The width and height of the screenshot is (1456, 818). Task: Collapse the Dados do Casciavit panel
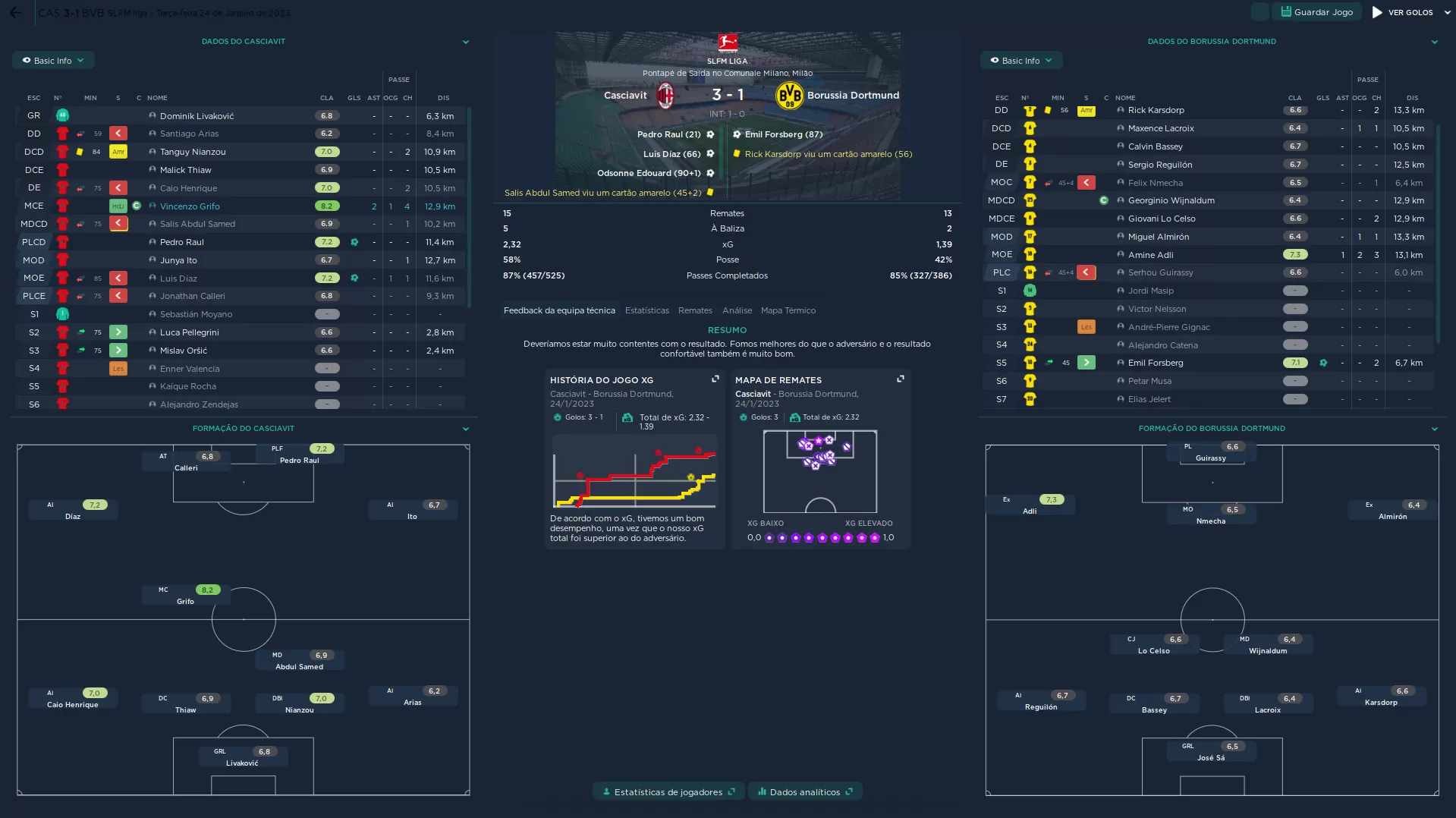click(466, 42)
